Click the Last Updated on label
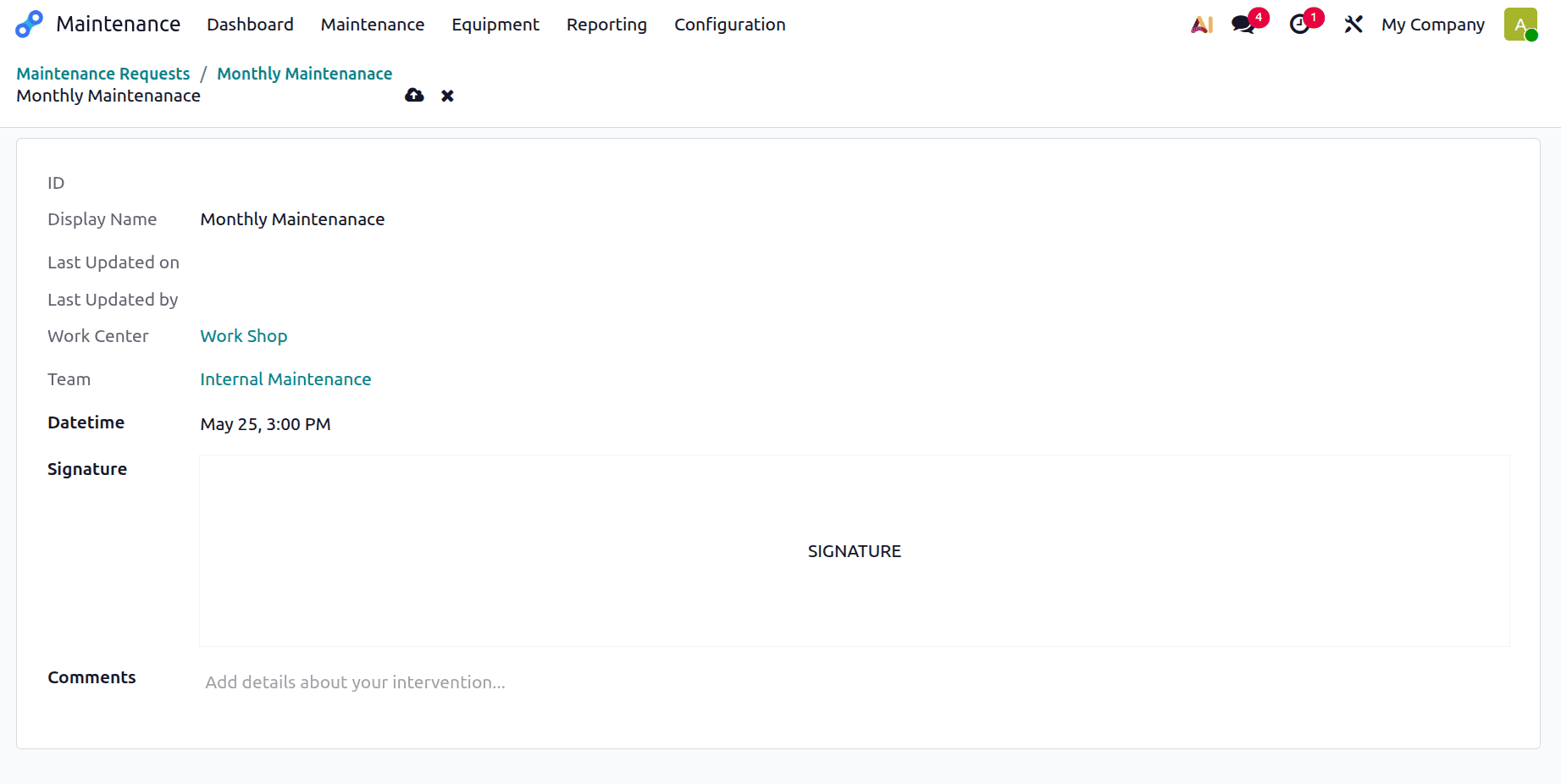The width and height of the screenshot is (1561, 784). [113, 262]
